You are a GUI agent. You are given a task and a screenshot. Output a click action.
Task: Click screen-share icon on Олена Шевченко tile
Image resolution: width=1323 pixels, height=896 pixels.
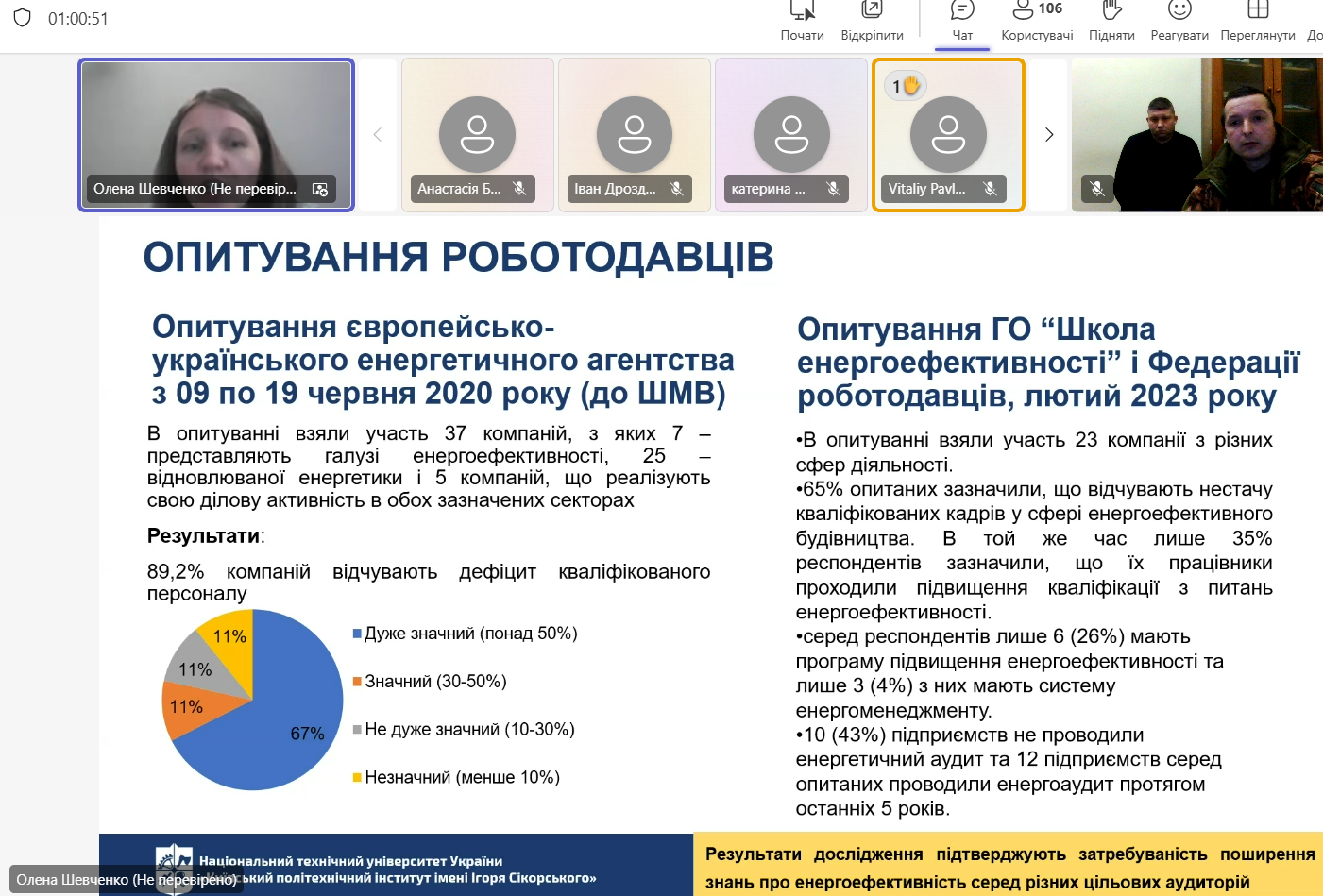point(320,189)
